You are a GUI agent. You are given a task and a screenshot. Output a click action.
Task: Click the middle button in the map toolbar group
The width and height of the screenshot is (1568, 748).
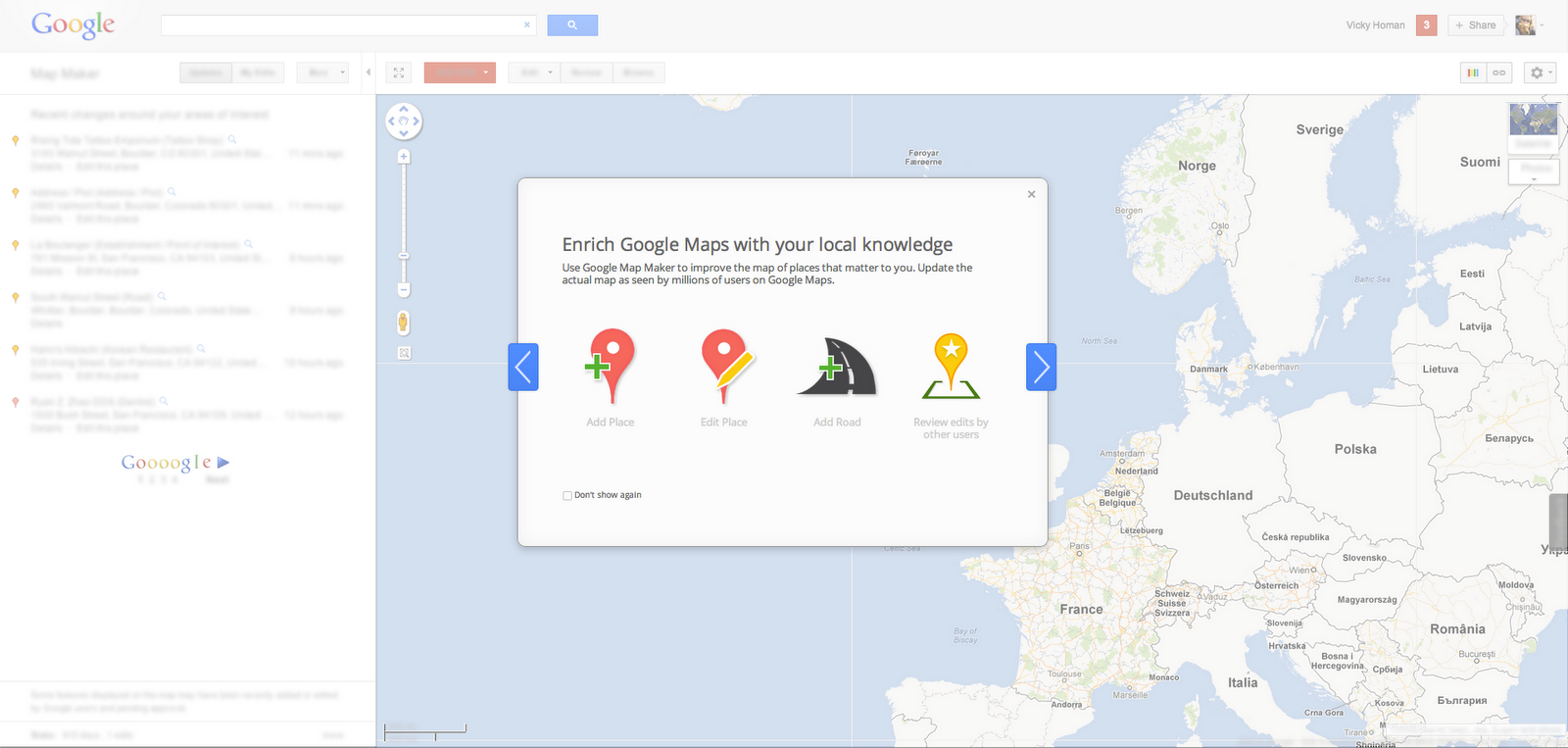coord(586,73)
